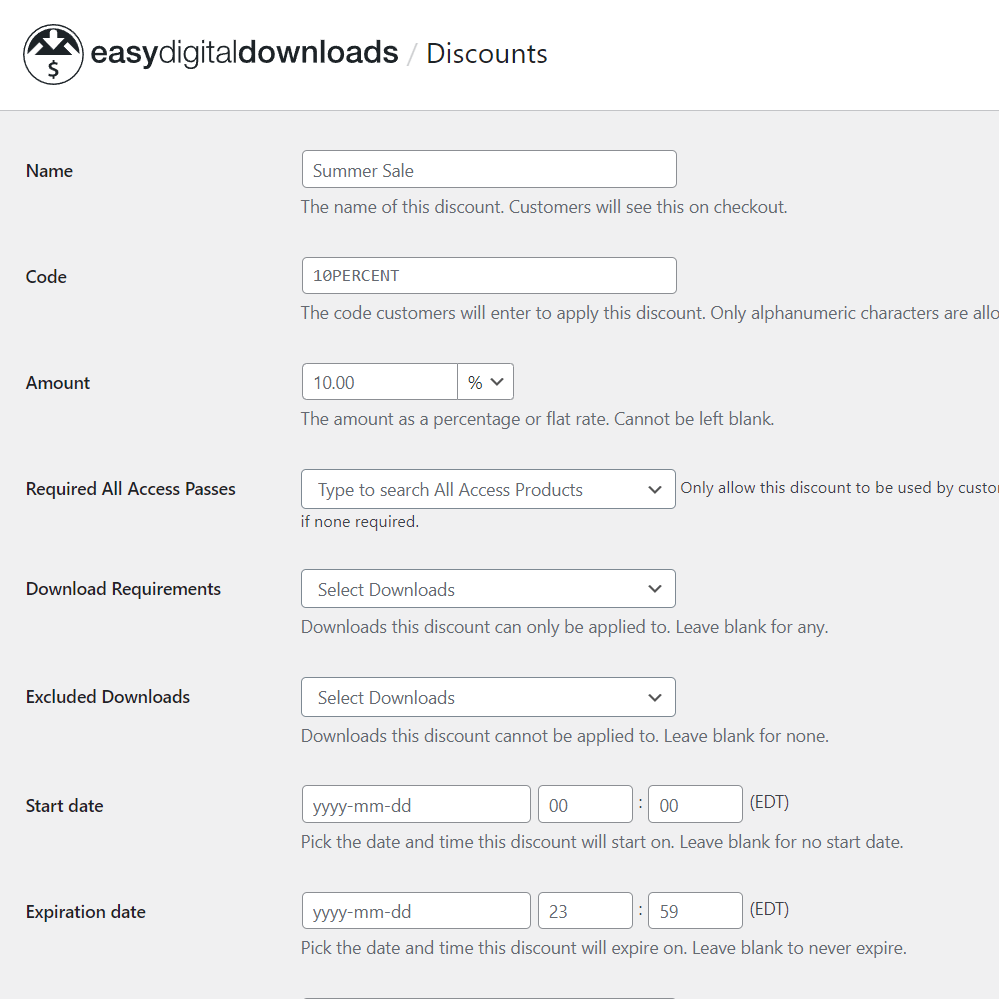Click the Start date yyyy-mm-dd field
999x999 pixels.
point(415,803)
